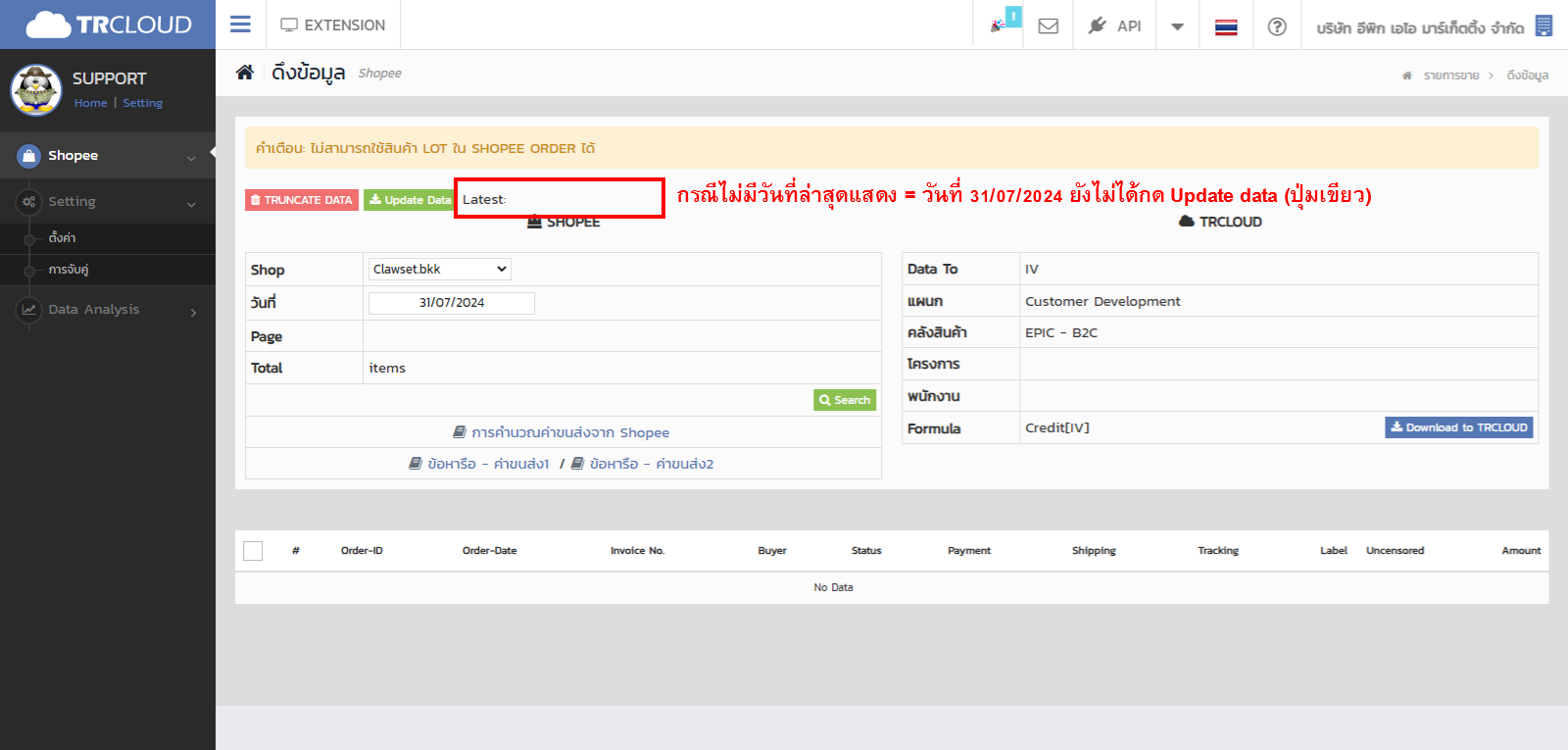
Task: Click the EPIC - B2C warehouse value
Action: tap(1061, 333)
